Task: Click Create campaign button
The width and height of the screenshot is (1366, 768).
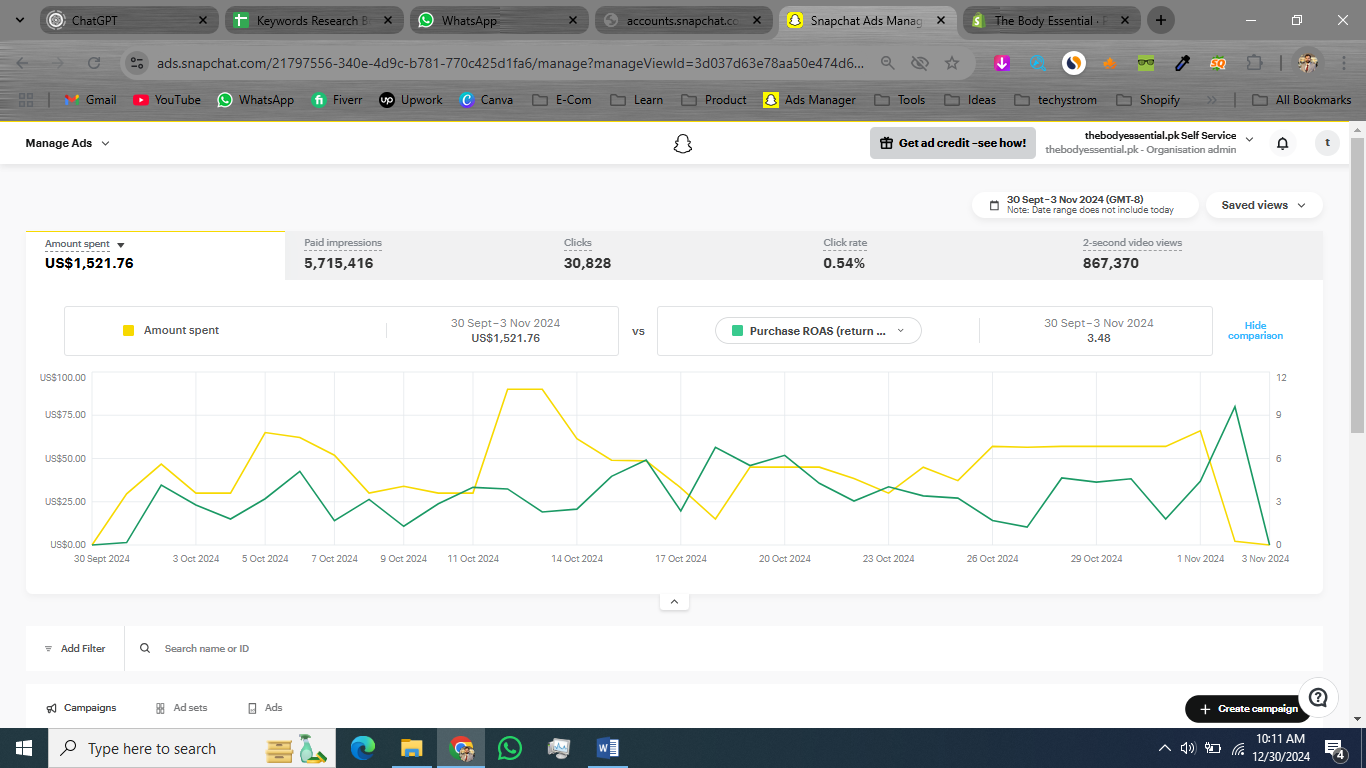Action: coord(1247,709)
